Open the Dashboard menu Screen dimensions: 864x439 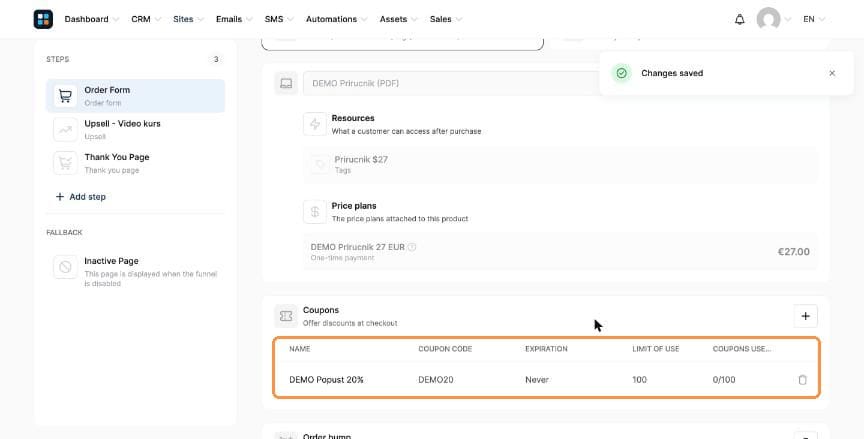coord(91,19)
